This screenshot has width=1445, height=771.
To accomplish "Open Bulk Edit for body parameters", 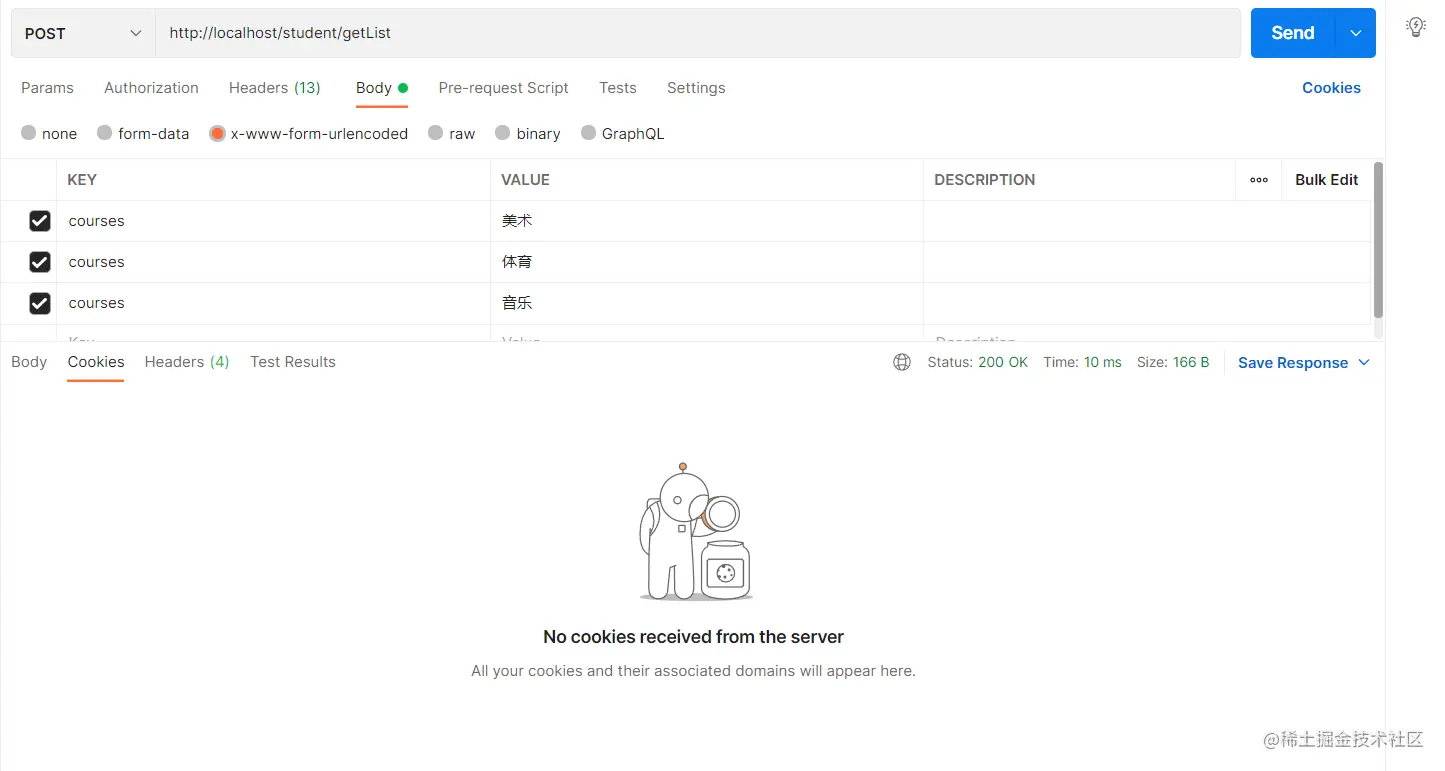I will (x=1326, y=180).
